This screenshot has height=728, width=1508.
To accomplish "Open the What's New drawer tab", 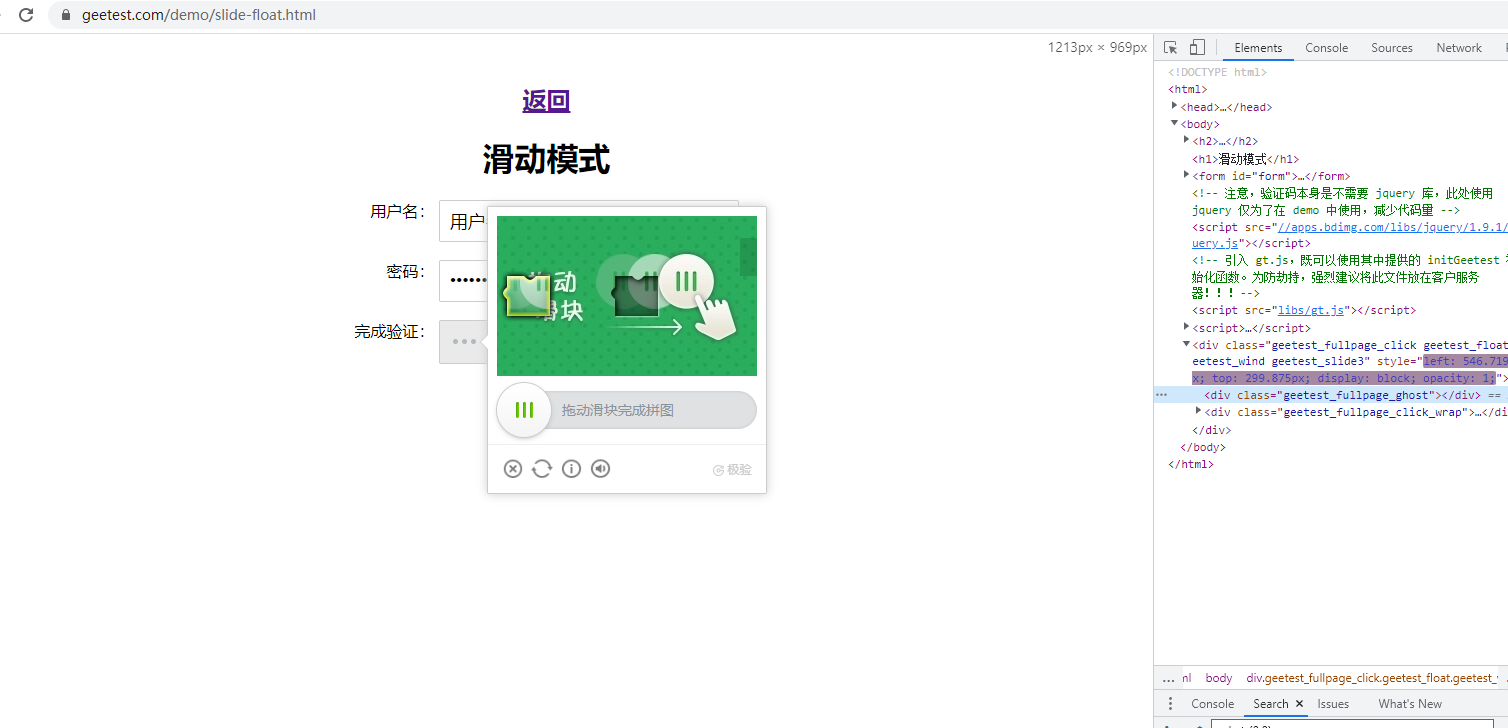I will click(x=1410, y=704).
